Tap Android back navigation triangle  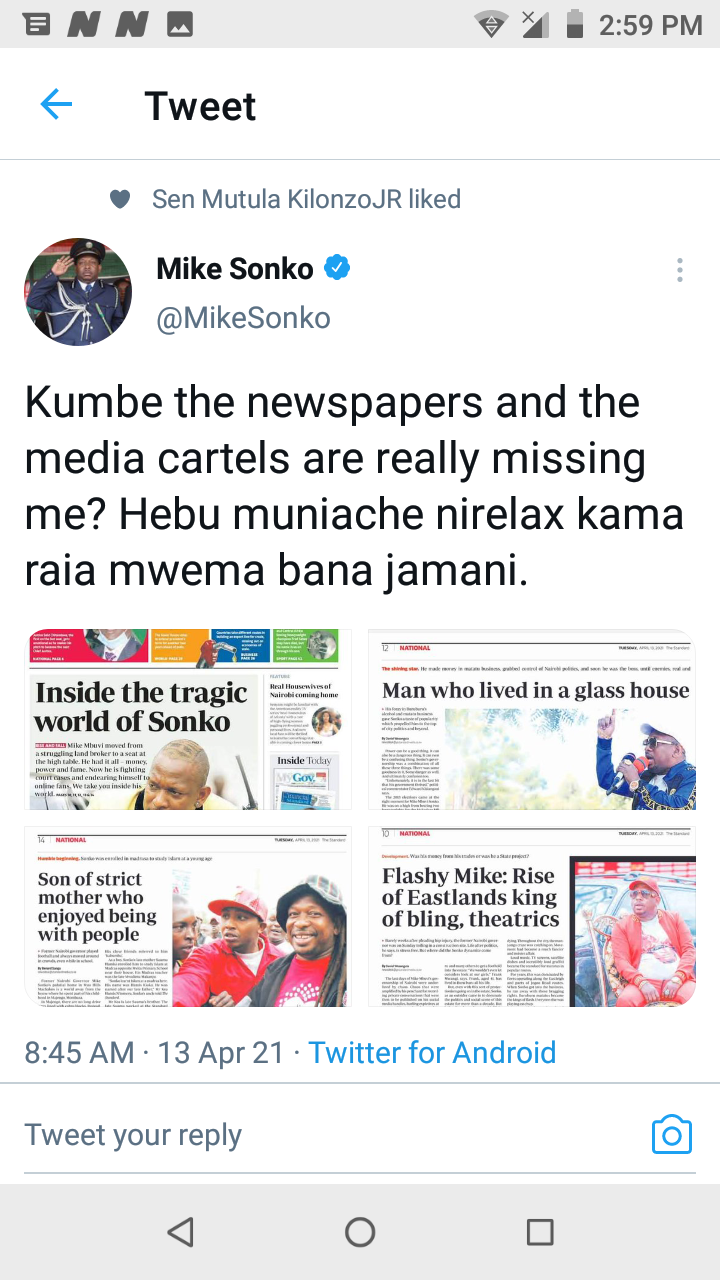[x=180, y=1232]
